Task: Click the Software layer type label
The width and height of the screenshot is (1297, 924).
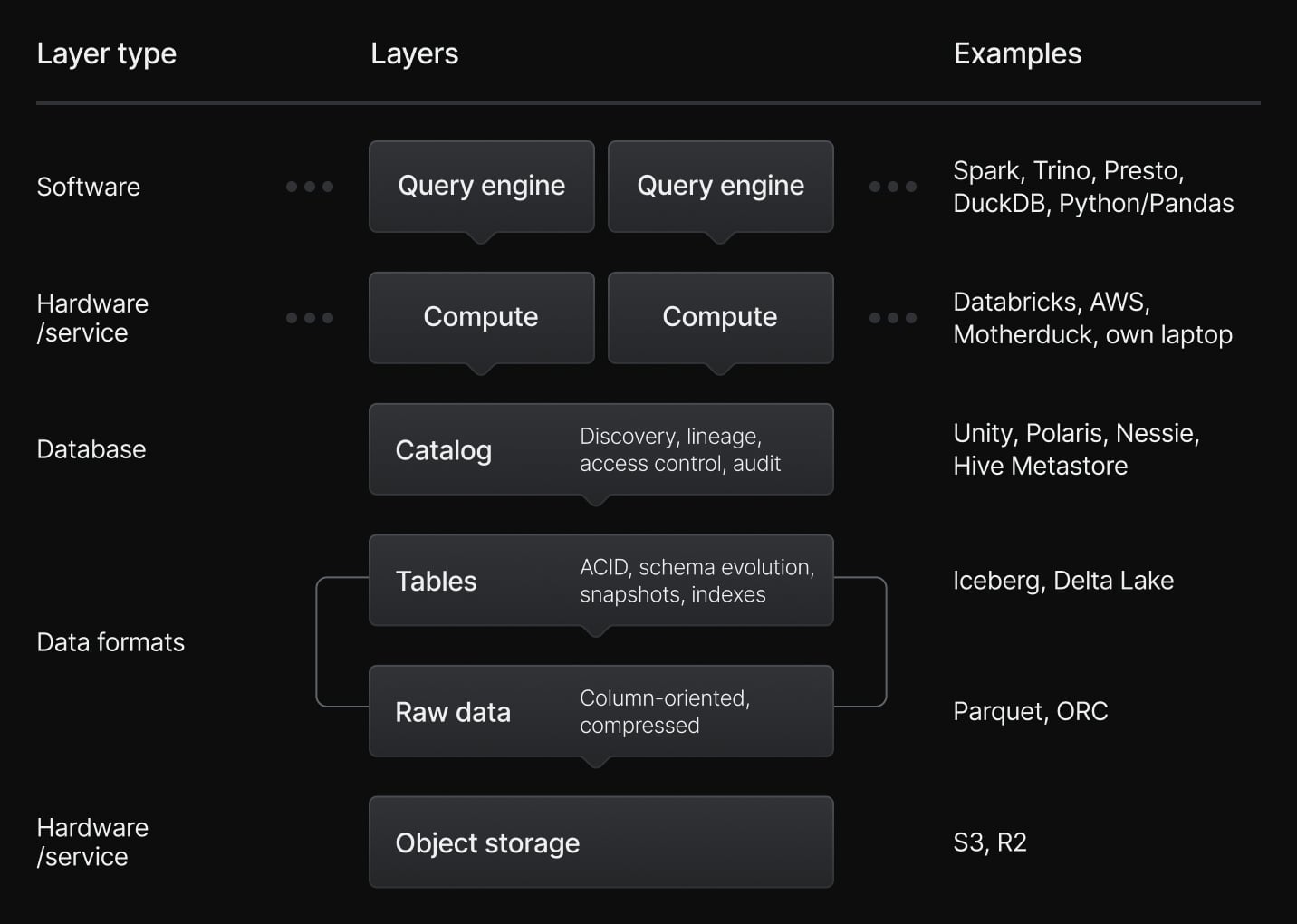Action: 88,187
